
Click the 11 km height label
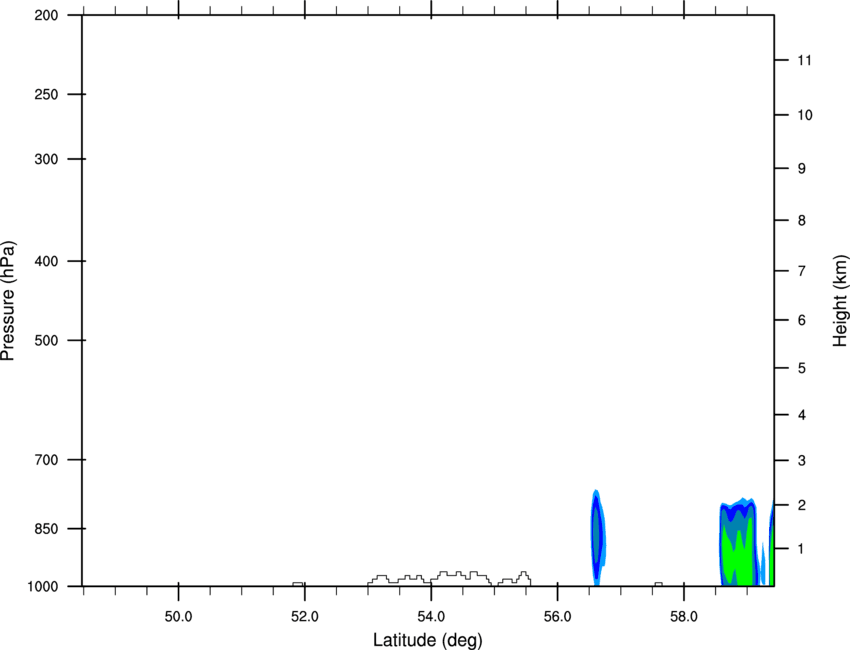(x=804, y=60)
